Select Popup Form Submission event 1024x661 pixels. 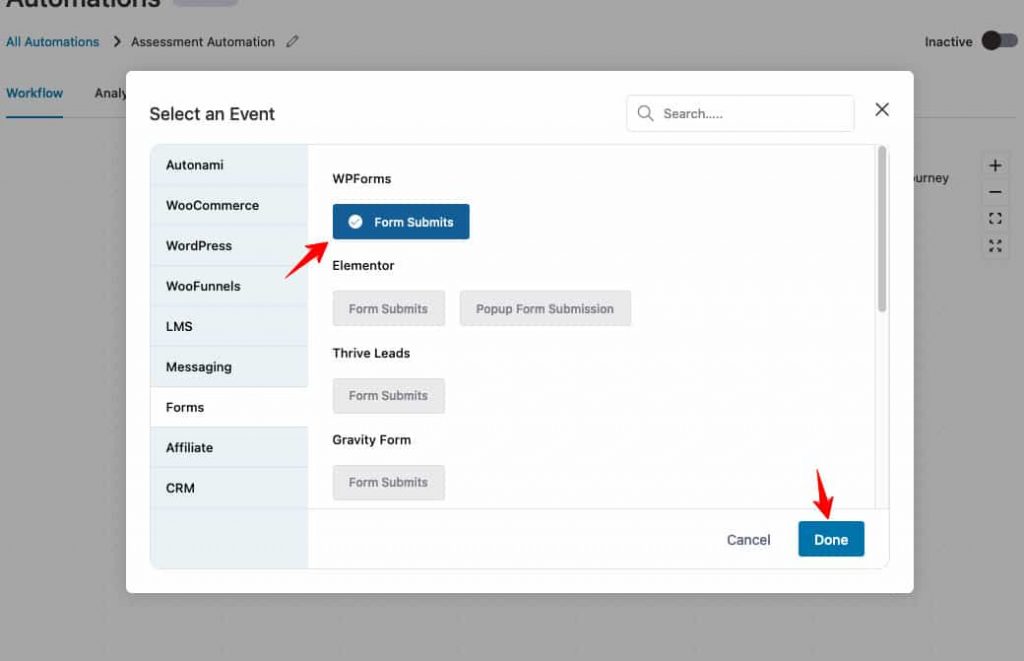pos(545,308)
